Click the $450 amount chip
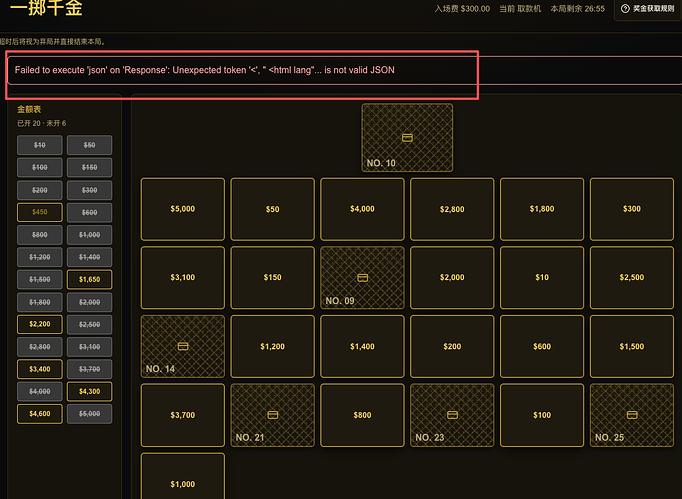682x499 pixels. pos(40,212)
